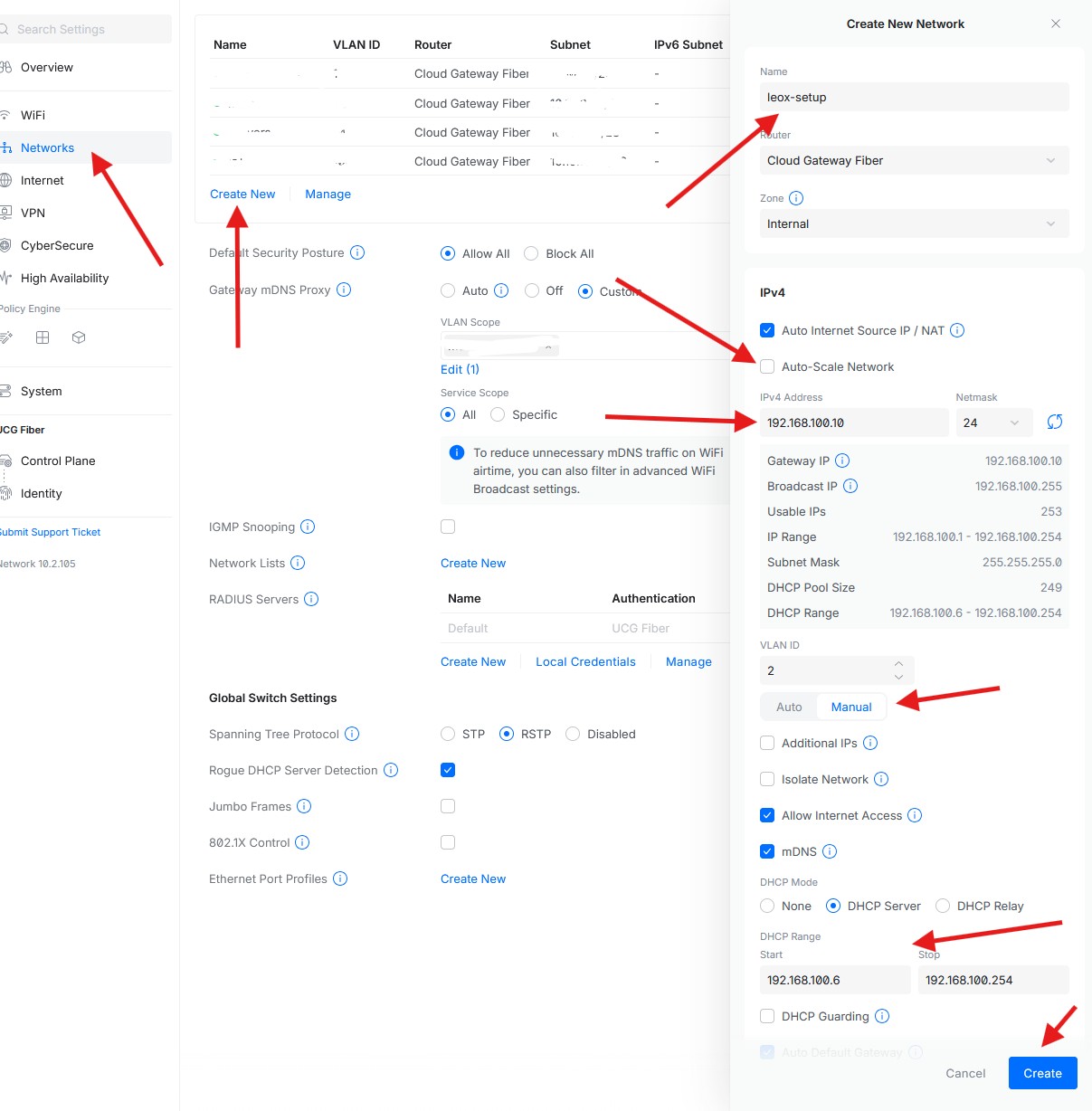
Task: Click info icon next to Jumbo Frames
Action: pos(304,806)
